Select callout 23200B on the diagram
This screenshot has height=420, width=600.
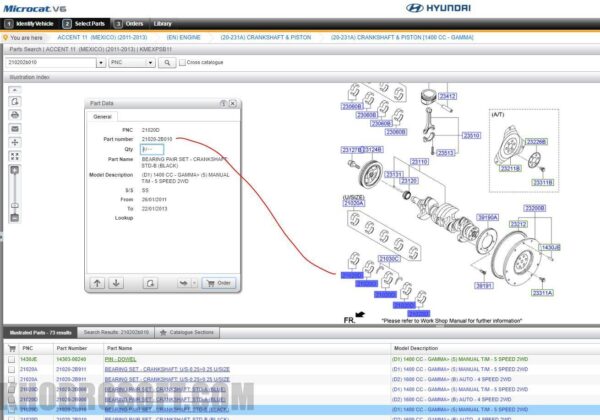535,208
